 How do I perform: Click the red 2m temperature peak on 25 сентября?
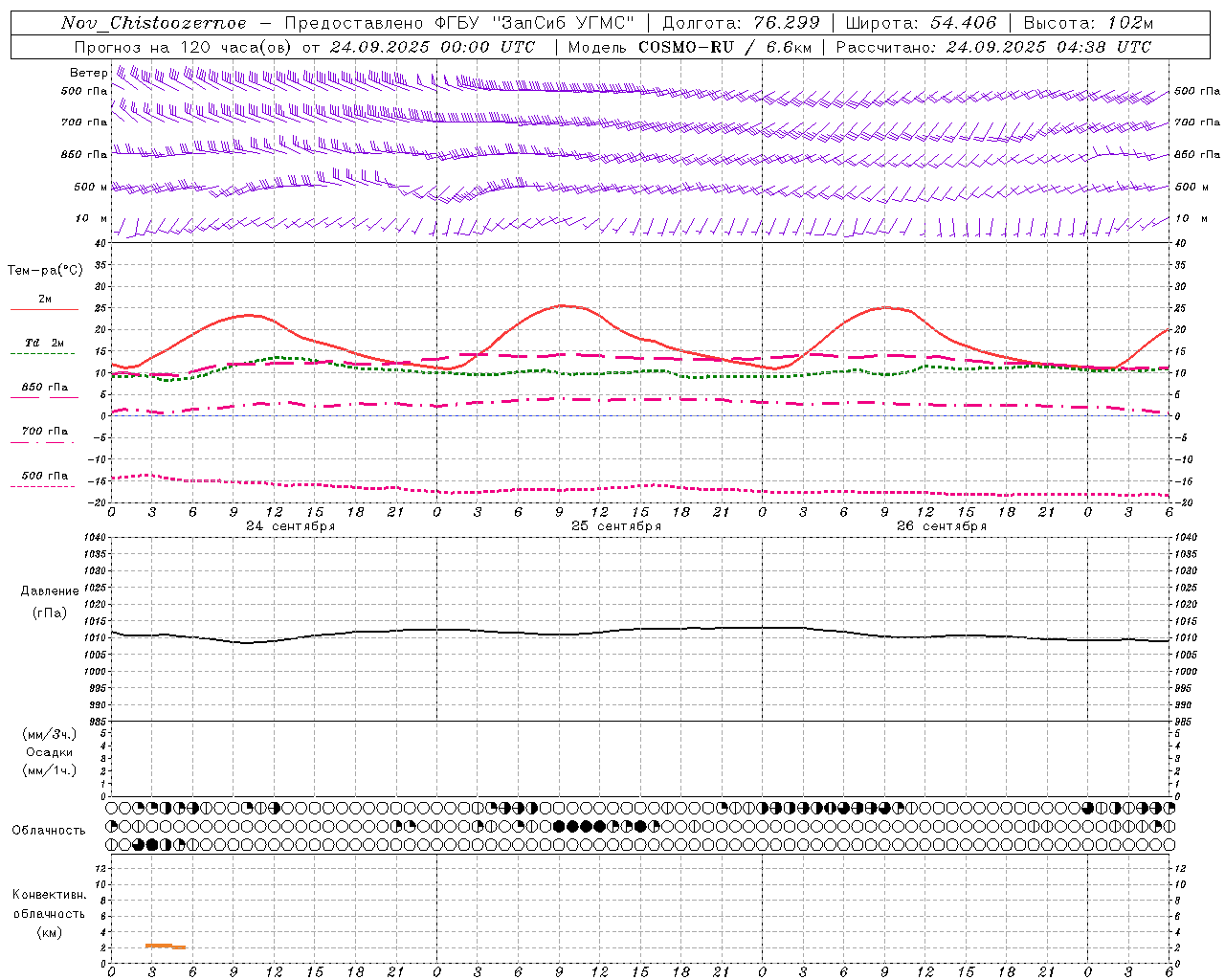tap(564, 305)
